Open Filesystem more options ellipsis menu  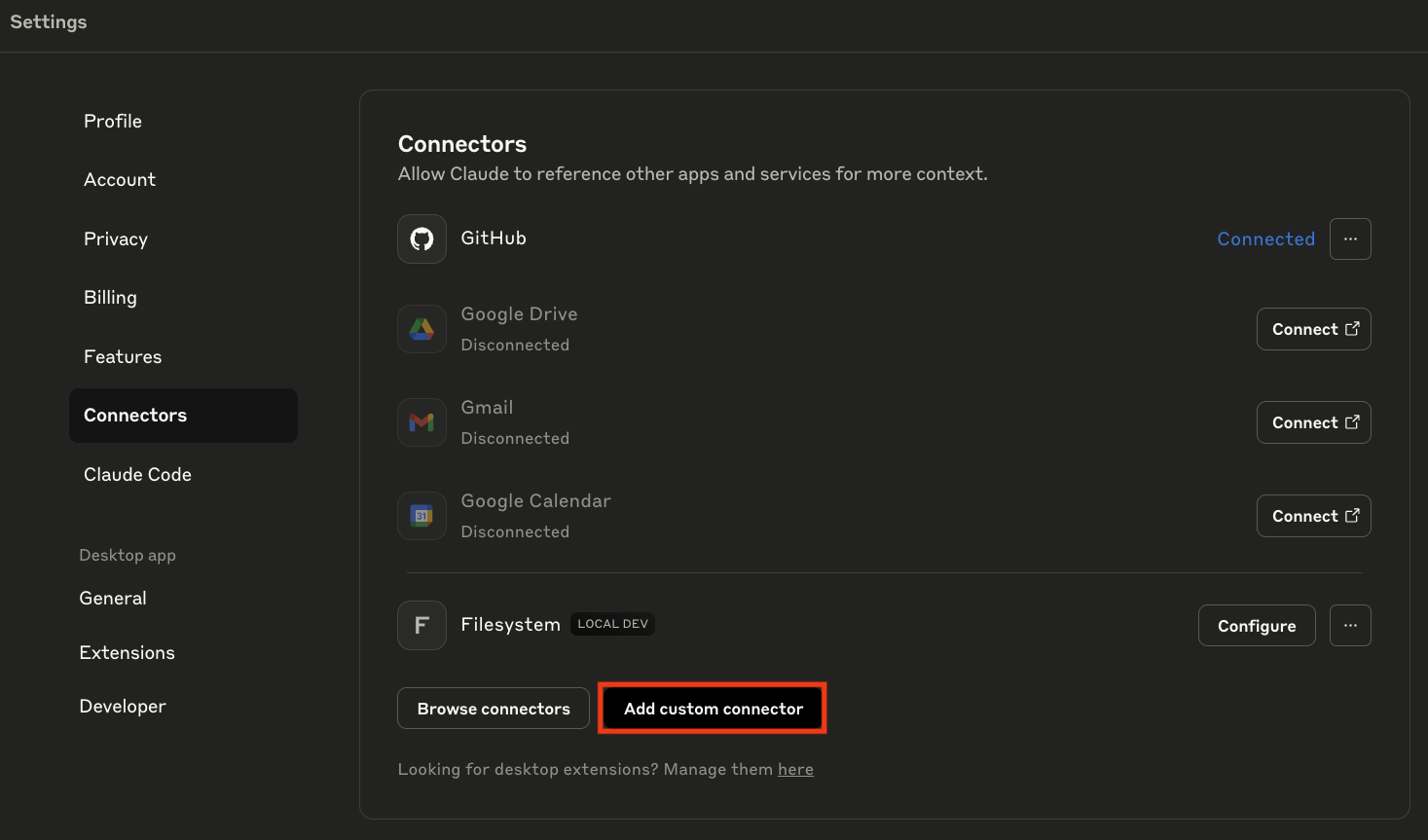pos(1350,625)
